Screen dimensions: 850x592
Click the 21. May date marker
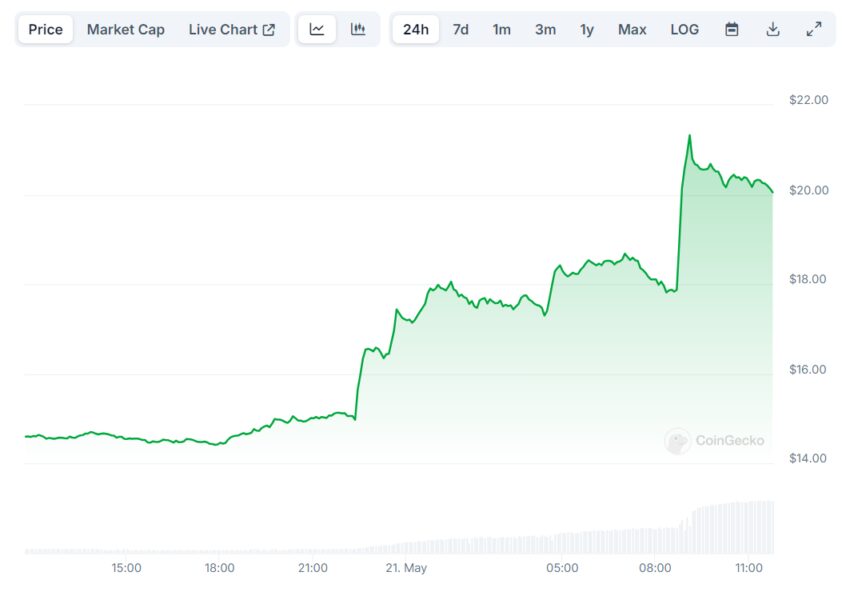click(x=406, y=568)
